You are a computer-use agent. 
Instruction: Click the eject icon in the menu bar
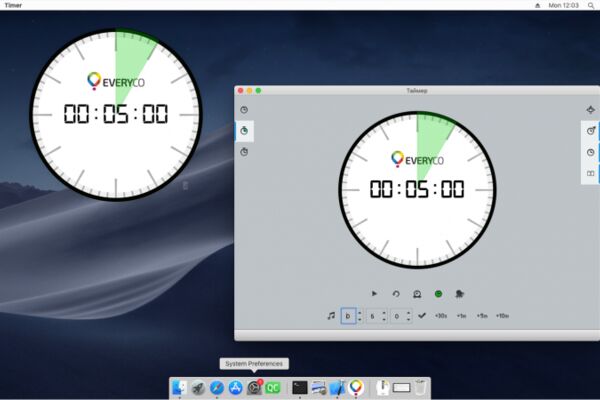pos(538,5)
